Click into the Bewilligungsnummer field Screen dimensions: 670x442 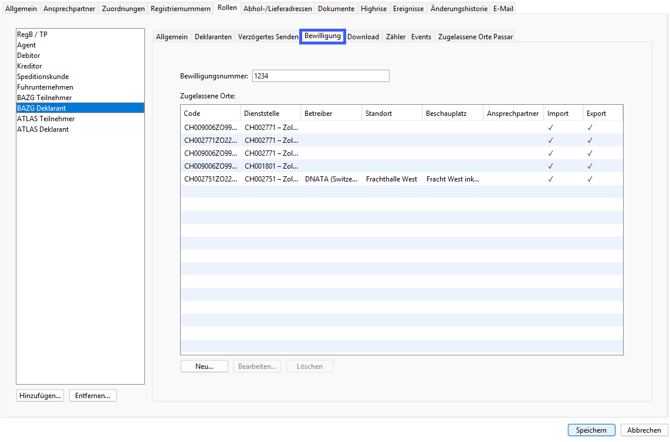320,76
